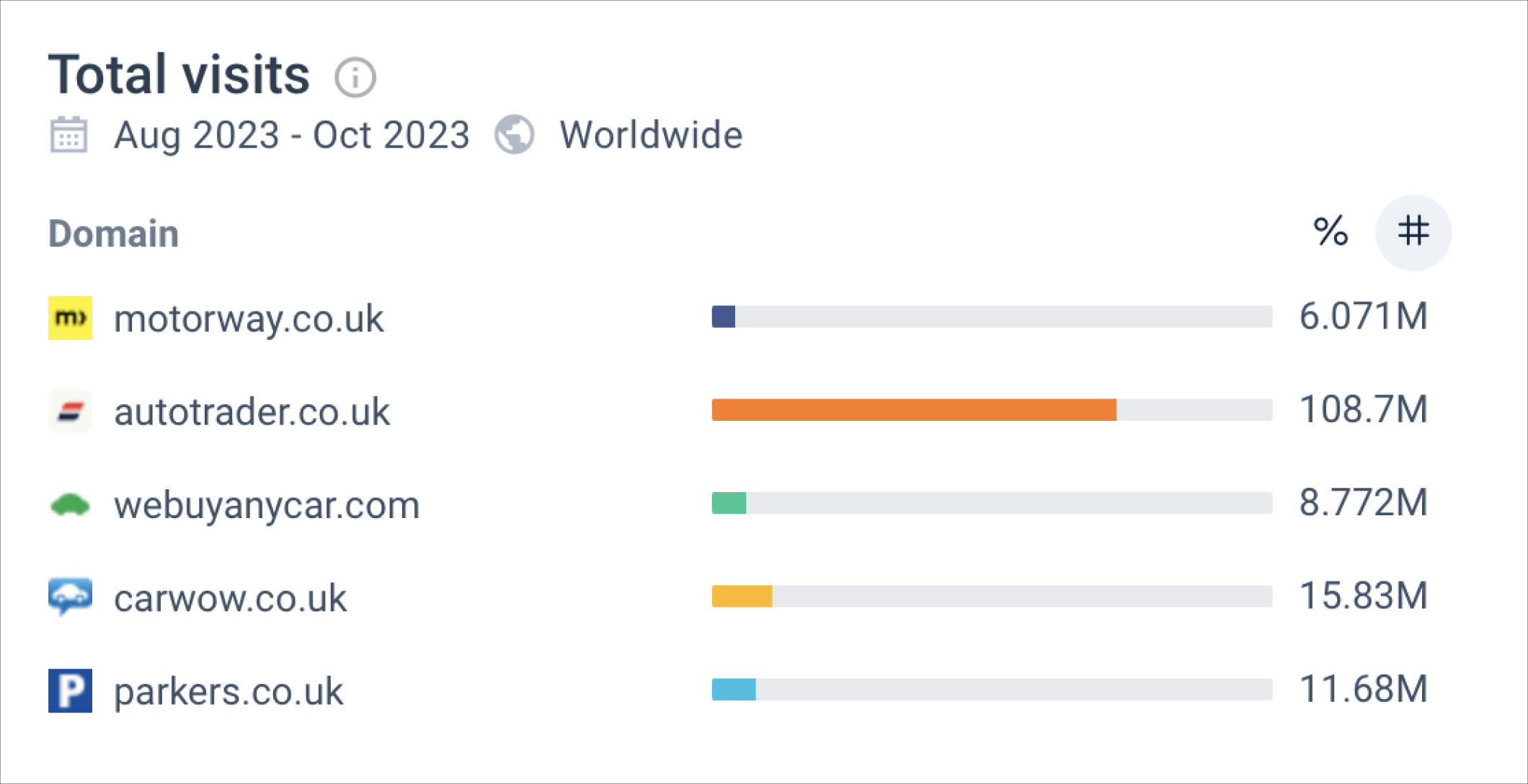Open the motorway.co.uk domain link

point(249,318)
